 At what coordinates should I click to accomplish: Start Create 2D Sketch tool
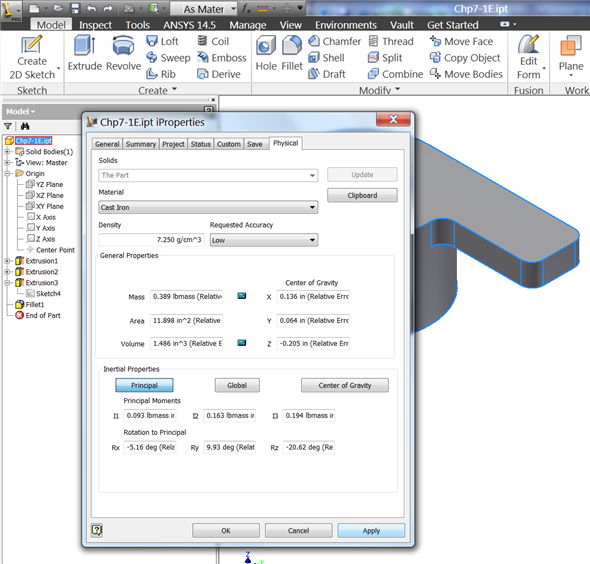pos(32,58)
